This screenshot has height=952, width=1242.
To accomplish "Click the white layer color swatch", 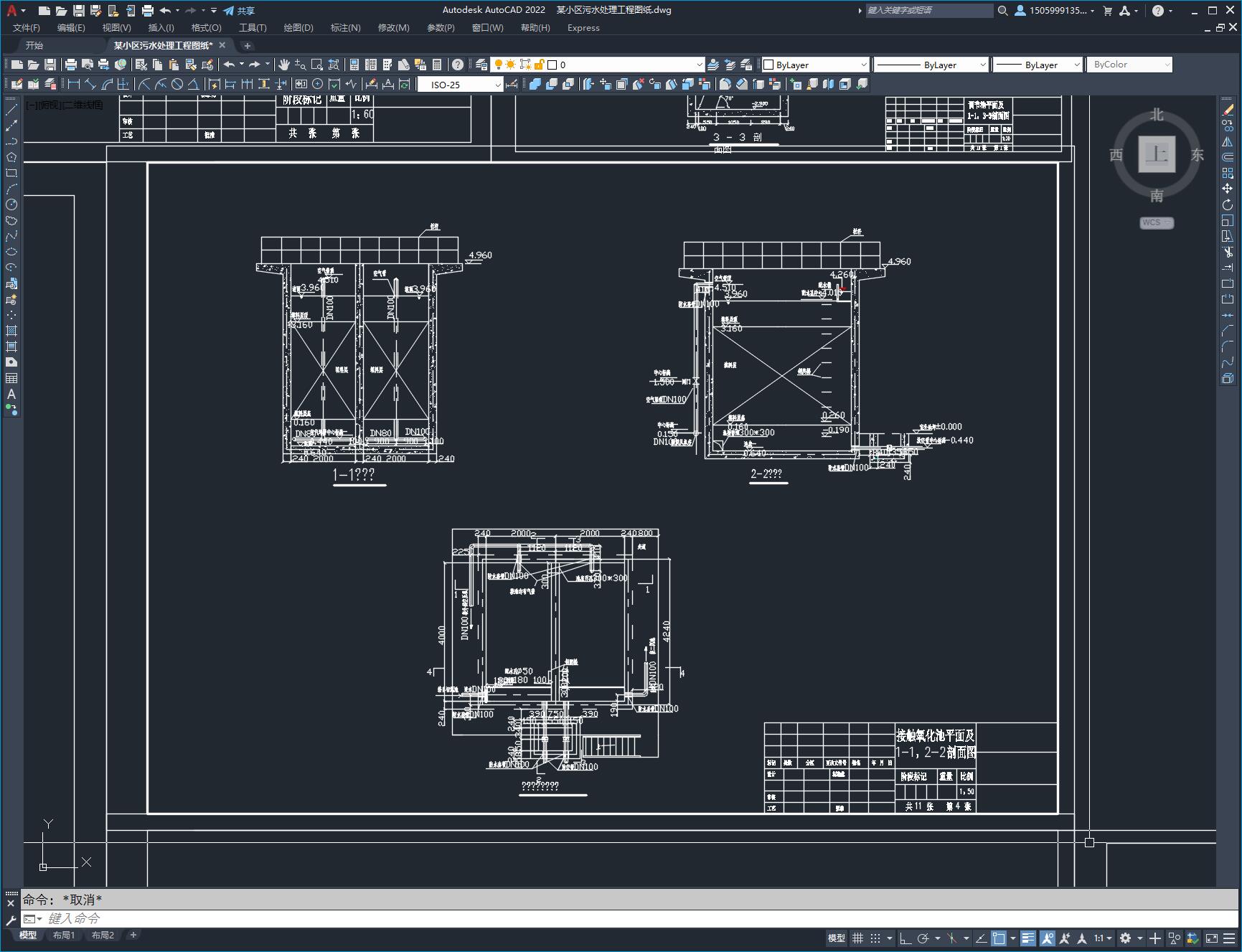I will [x=553, y=65].
